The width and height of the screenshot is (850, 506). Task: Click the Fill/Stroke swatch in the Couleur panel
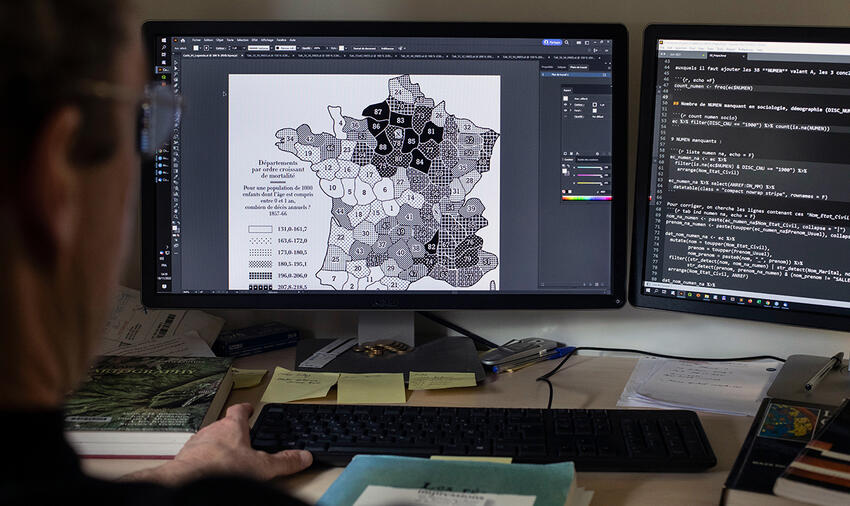pos(565,172)
